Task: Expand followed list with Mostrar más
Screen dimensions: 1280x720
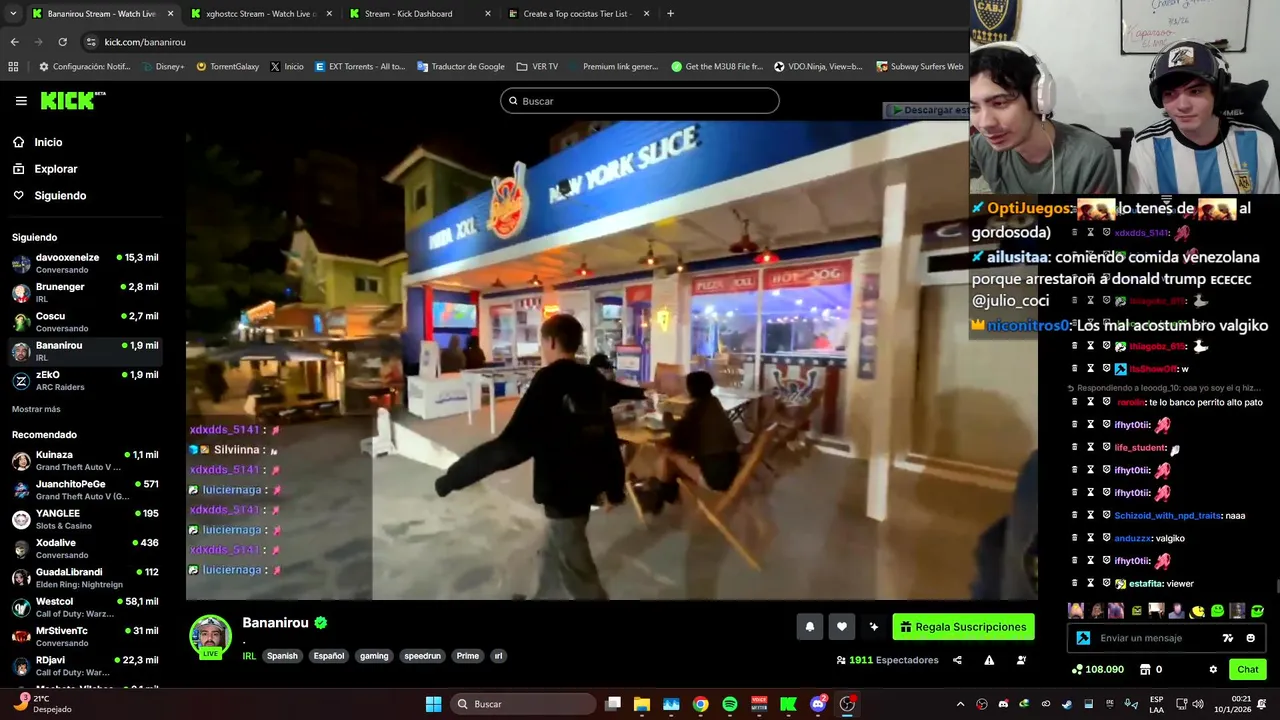Action: coord(36,409)
